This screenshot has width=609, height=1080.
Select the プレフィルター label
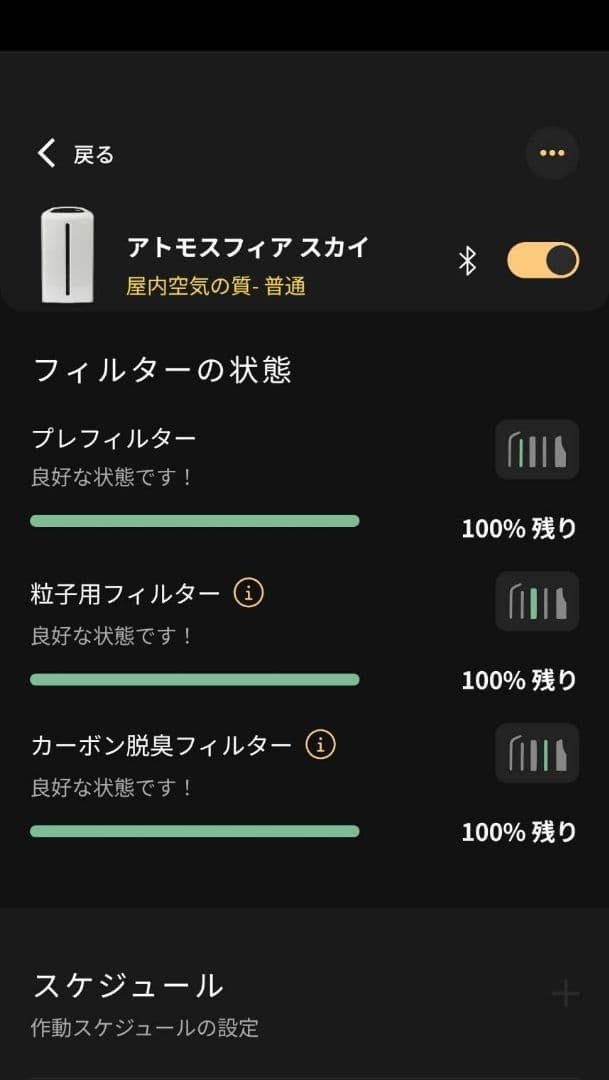coord(114,438)
